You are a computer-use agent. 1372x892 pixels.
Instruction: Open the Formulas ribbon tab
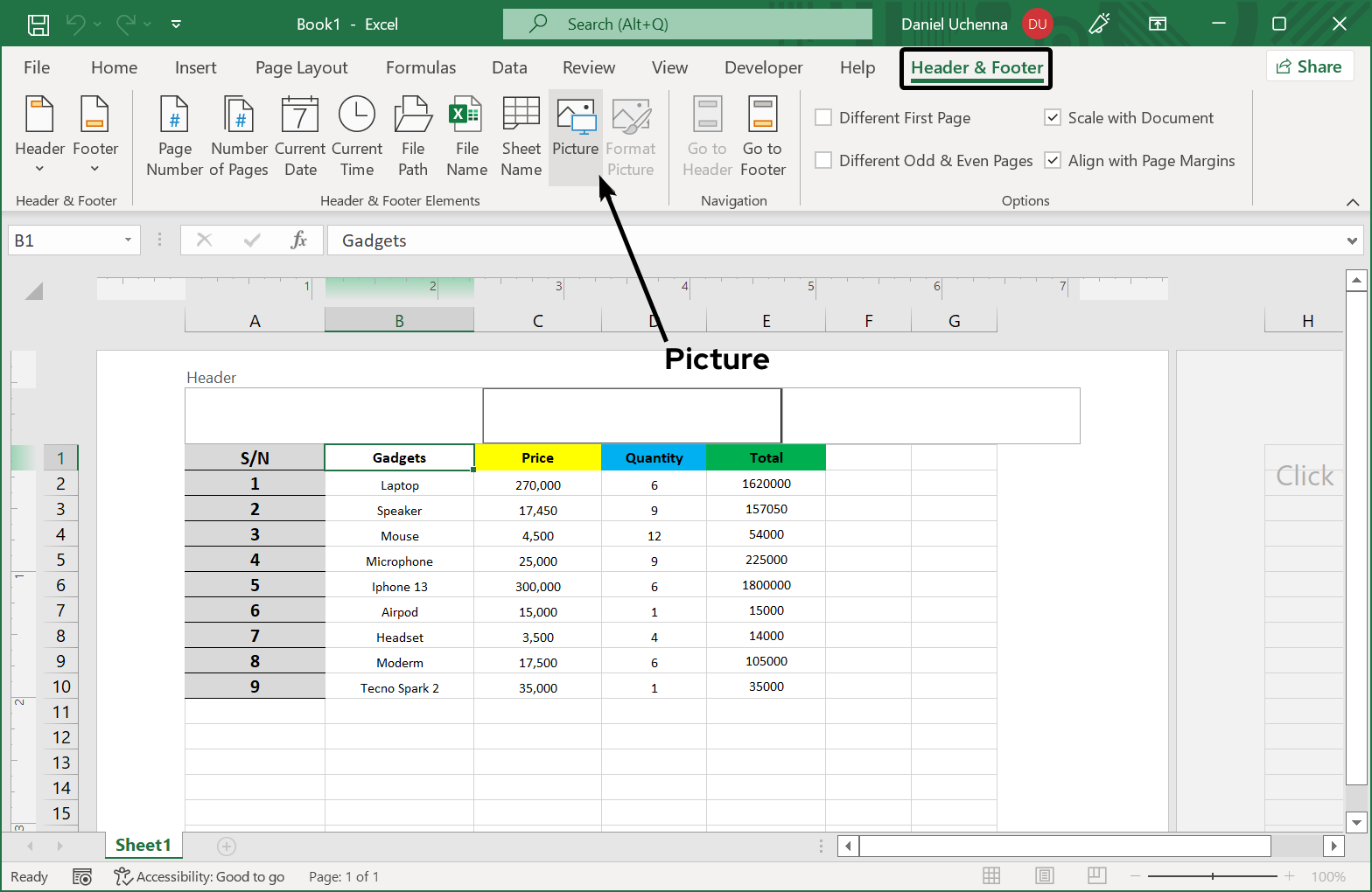[420, 68]
